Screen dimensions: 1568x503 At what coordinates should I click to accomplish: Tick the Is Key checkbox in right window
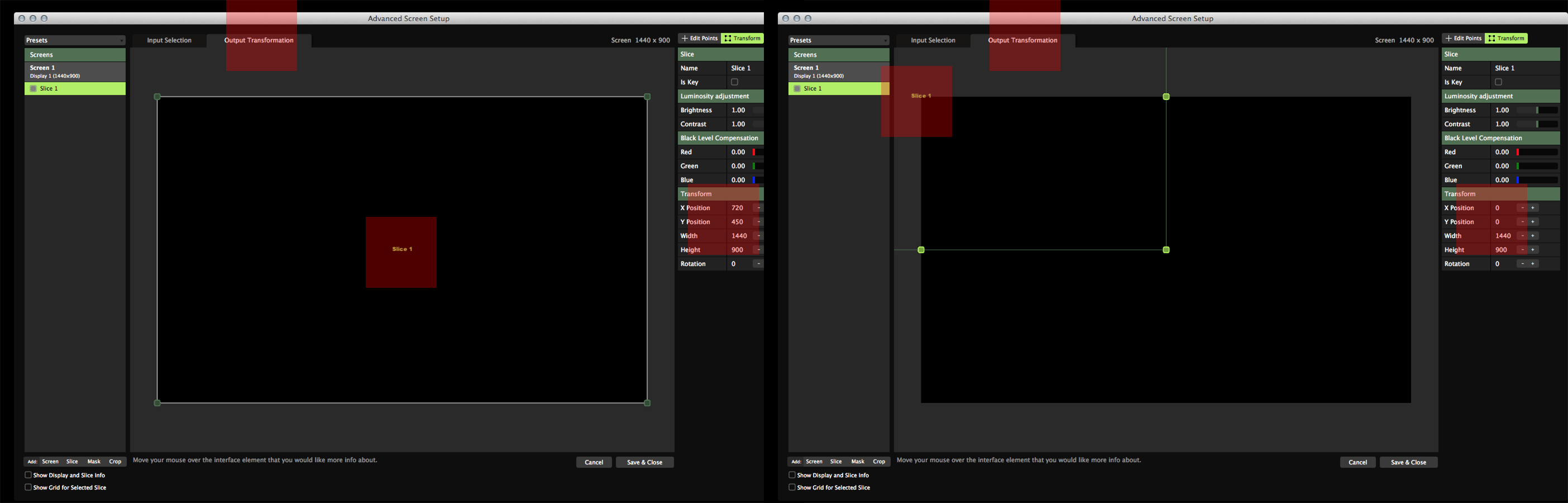tap(1498, 82)
